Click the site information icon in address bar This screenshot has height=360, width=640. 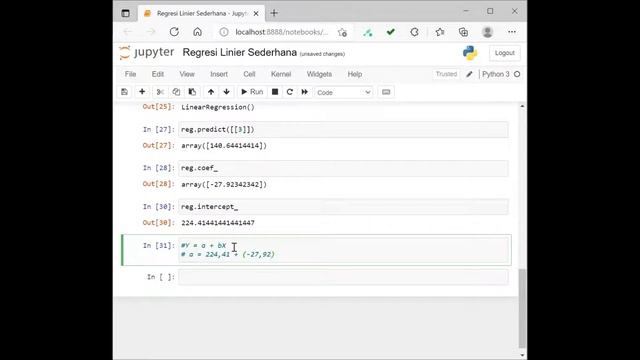pyautogui.click(x=224, y=32)
